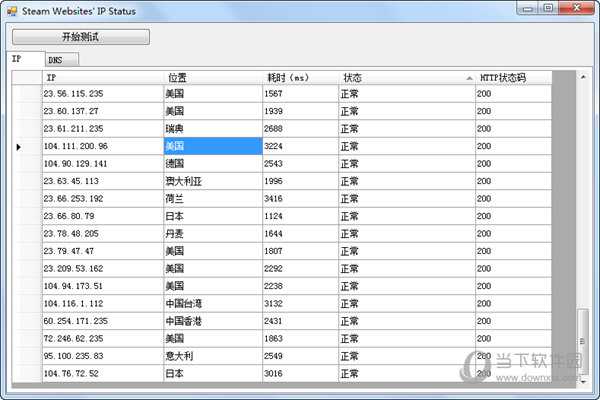Select IP cell 104.90.129.141
Viewport: 600px width, 400px height.
point(103,164)
